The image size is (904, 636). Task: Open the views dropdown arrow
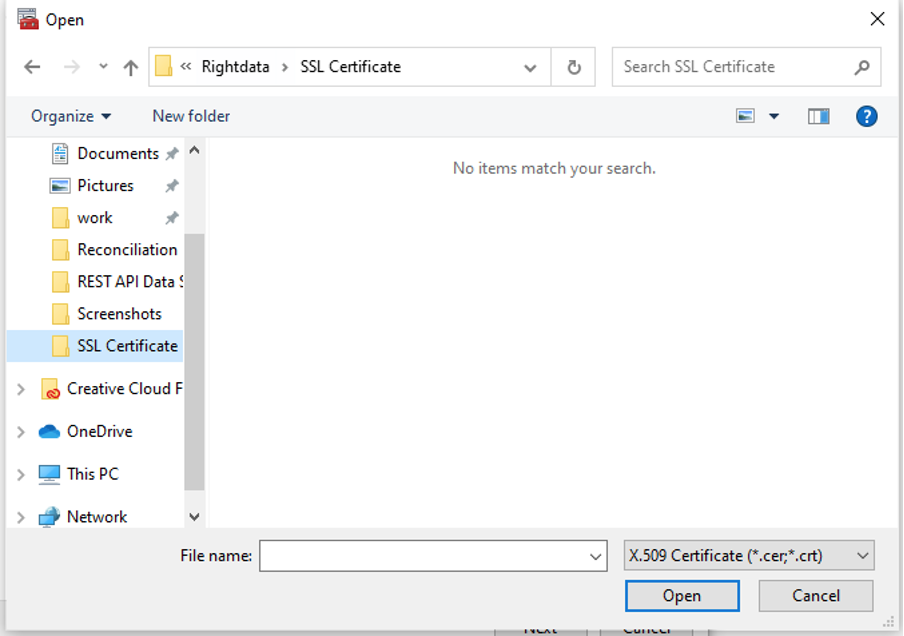click(x=774, y=115)
